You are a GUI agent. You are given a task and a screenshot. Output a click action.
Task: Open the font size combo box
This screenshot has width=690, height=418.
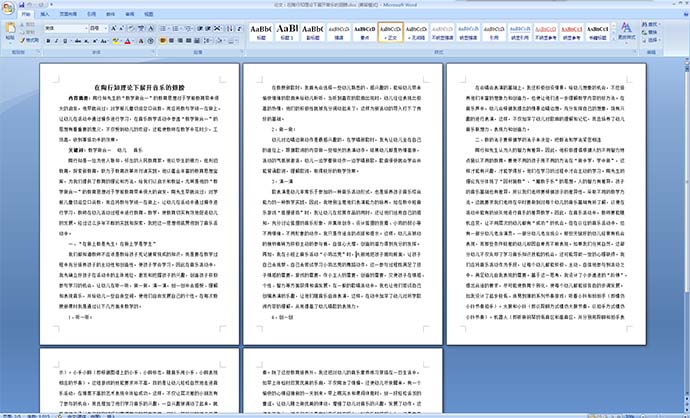tap(98, 28)
